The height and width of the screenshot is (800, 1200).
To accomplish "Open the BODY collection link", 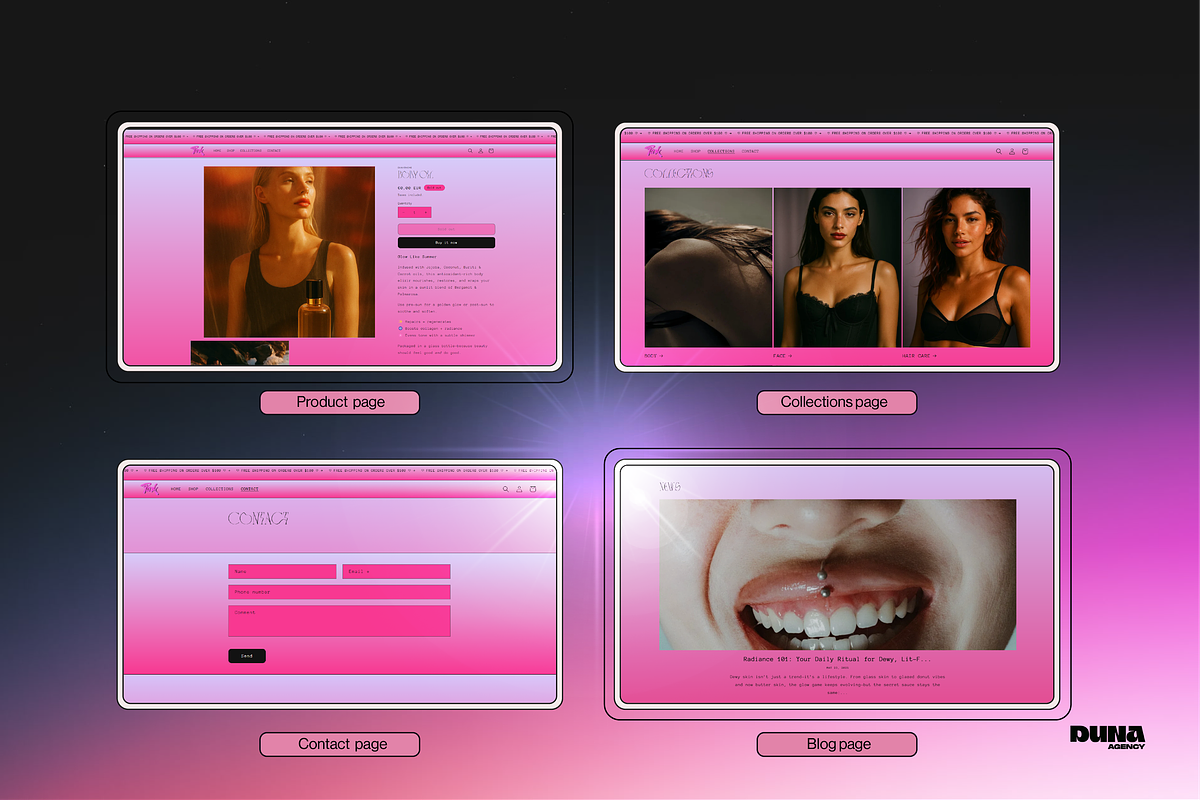I will click(x=654, y=356).
